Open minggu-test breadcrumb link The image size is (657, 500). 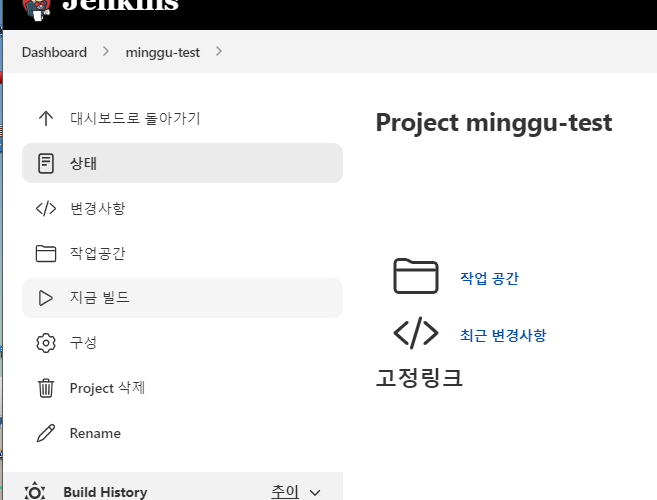[x=163, y=52]
